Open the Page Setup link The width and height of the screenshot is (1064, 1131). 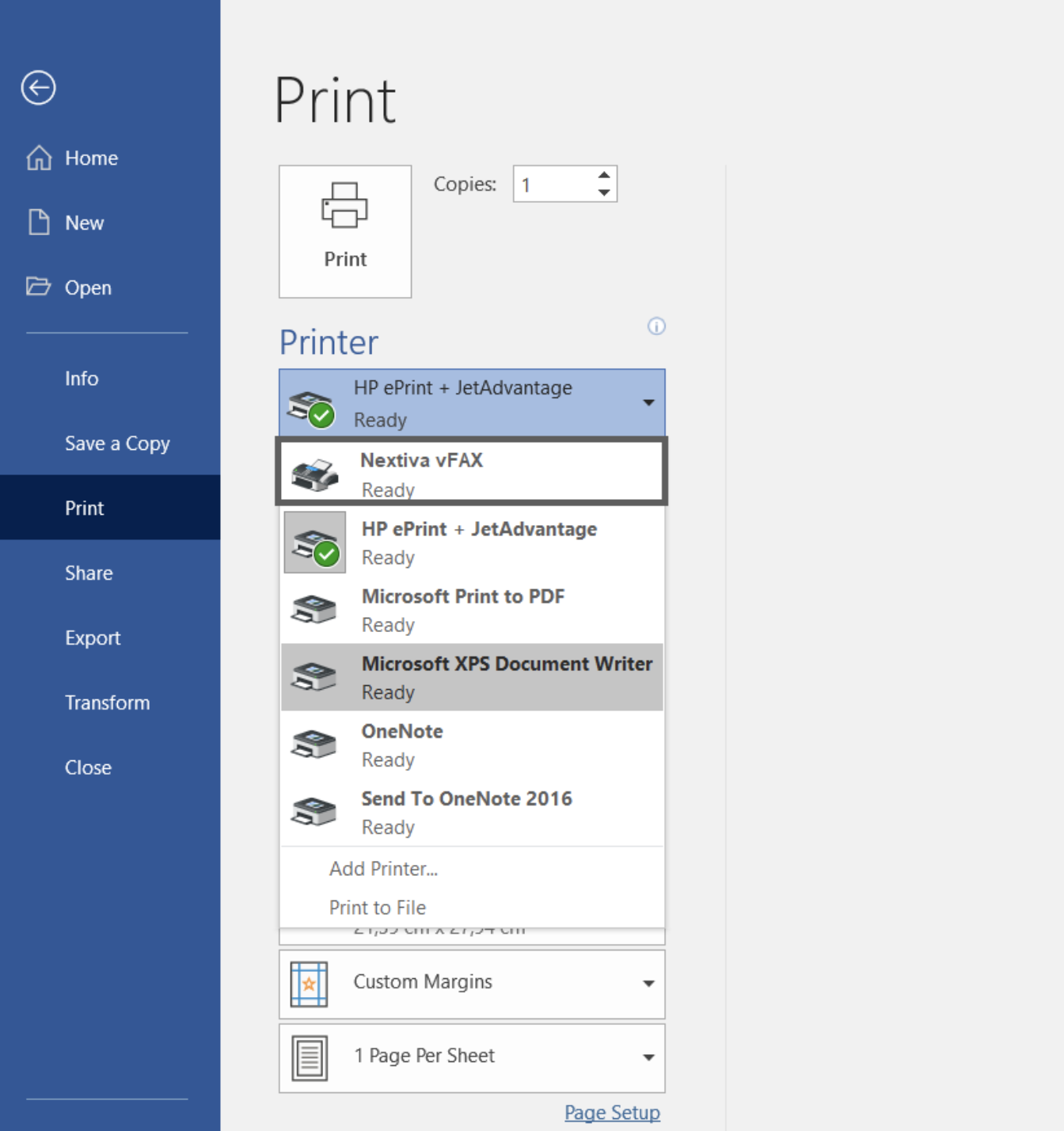click(612, 1113)
